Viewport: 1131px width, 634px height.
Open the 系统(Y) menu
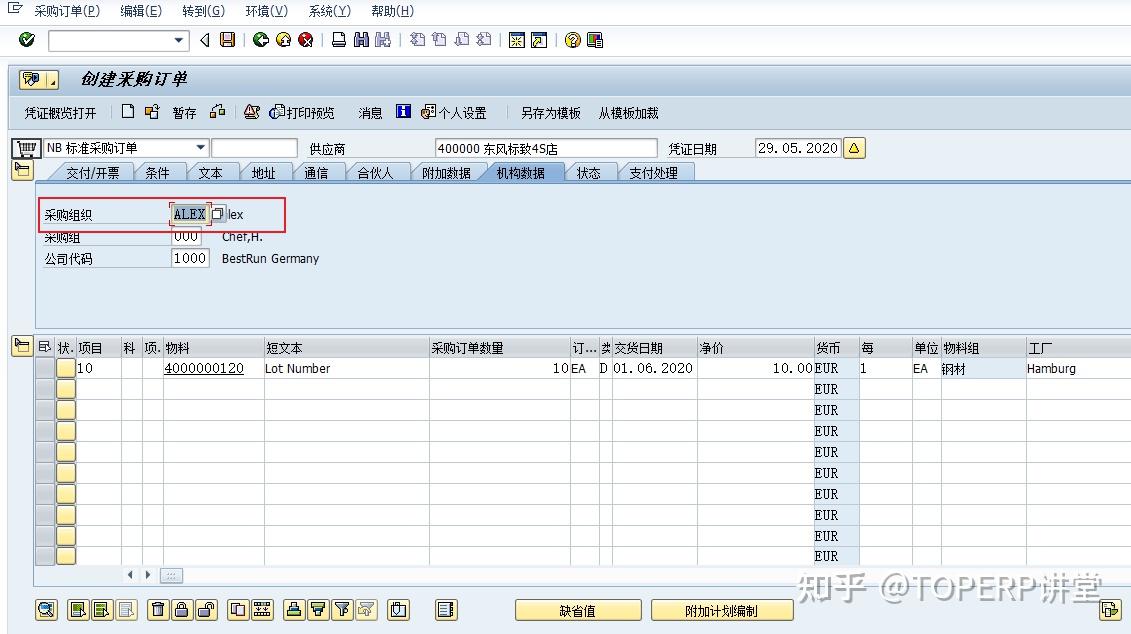(x=330, y=11)
